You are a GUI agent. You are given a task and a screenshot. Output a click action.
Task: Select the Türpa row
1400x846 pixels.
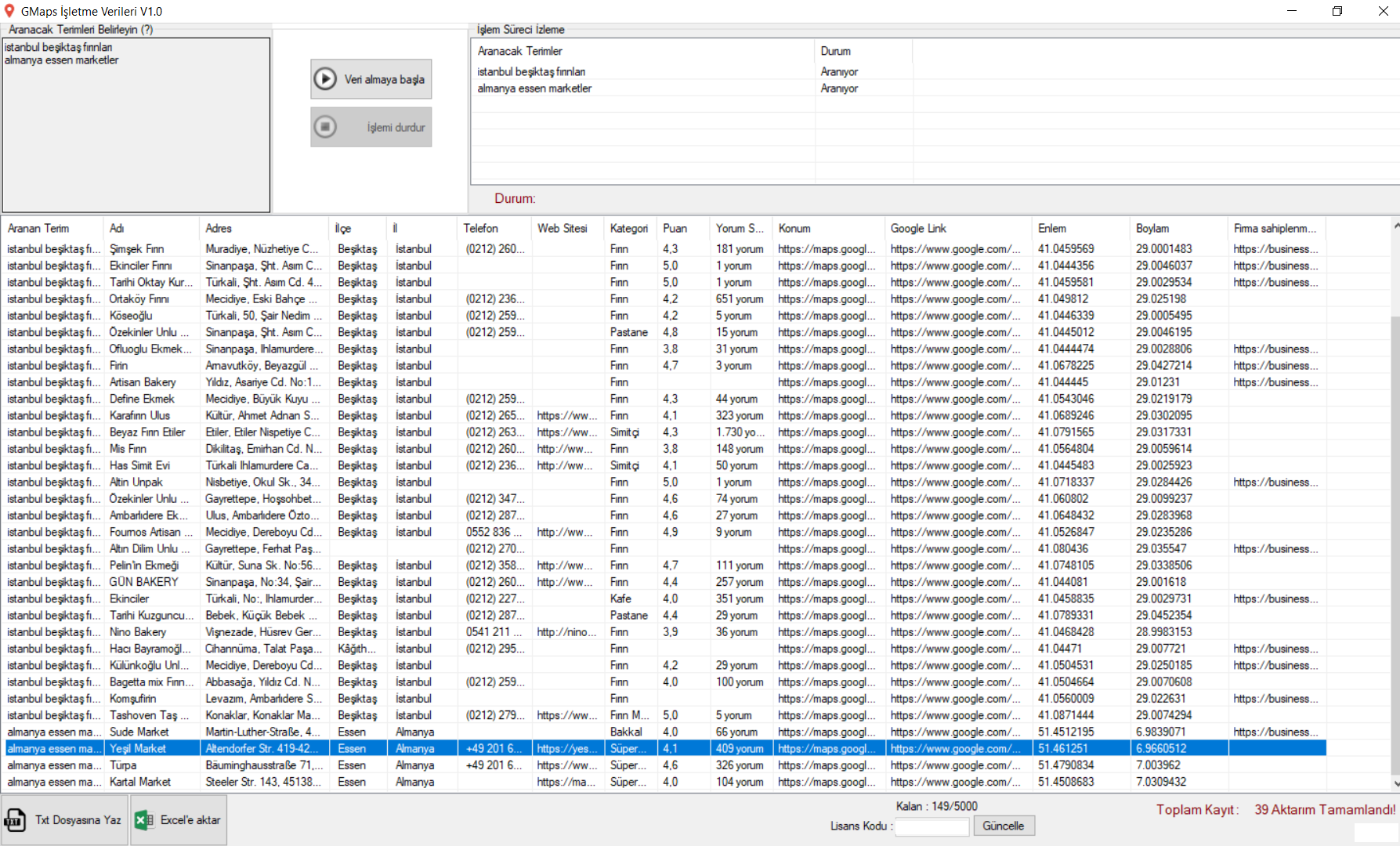point(665,765)
